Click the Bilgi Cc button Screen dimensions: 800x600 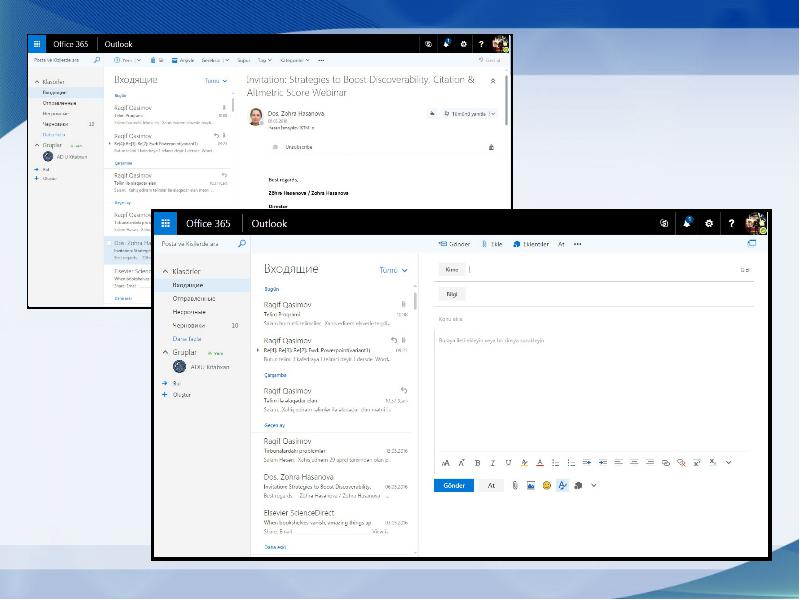452,294
